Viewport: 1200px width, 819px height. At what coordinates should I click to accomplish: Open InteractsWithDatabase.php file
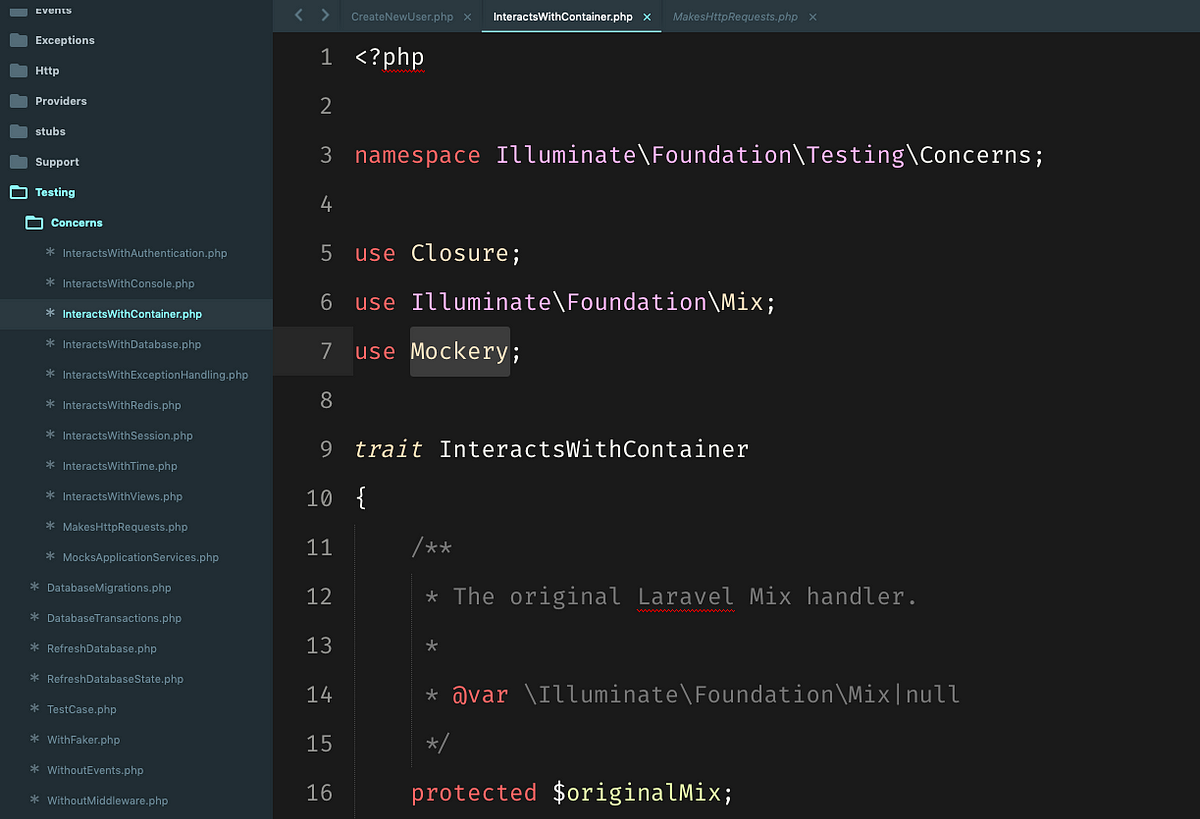coord(132,344)
